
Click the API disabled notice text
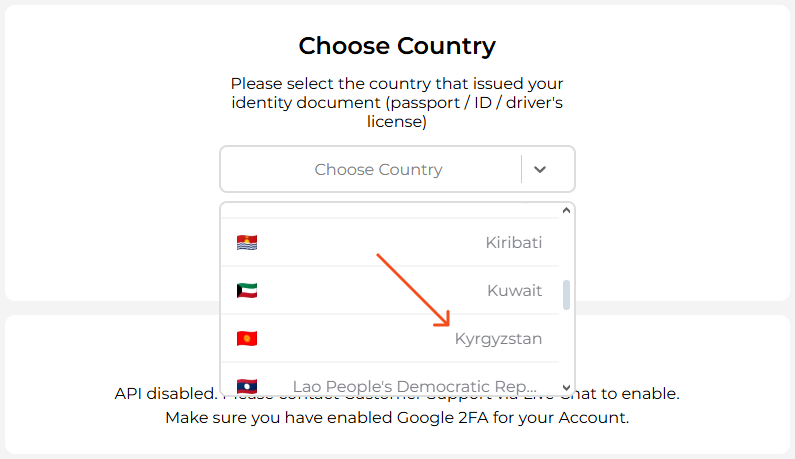click(x=397, y=394)
